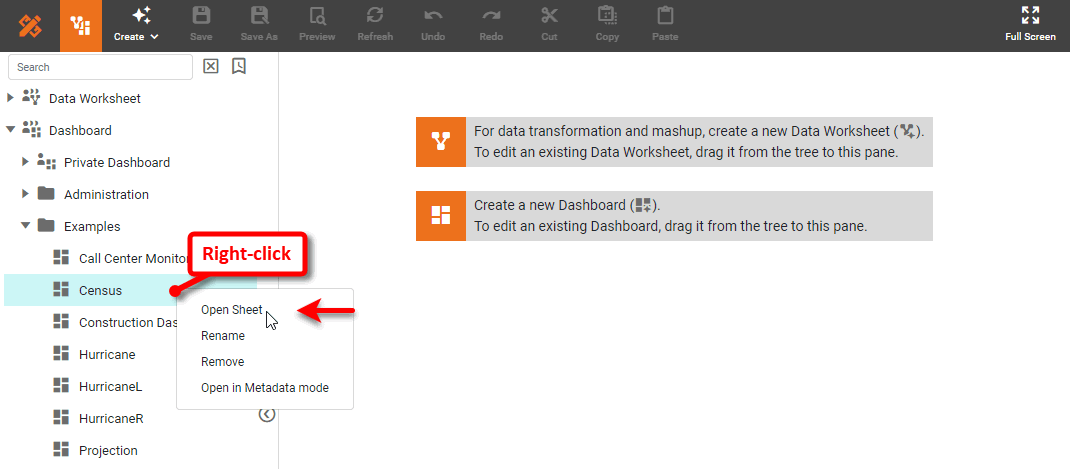Click the Save As toolbar icon
1070x469 pixels.
pos(259,16)
